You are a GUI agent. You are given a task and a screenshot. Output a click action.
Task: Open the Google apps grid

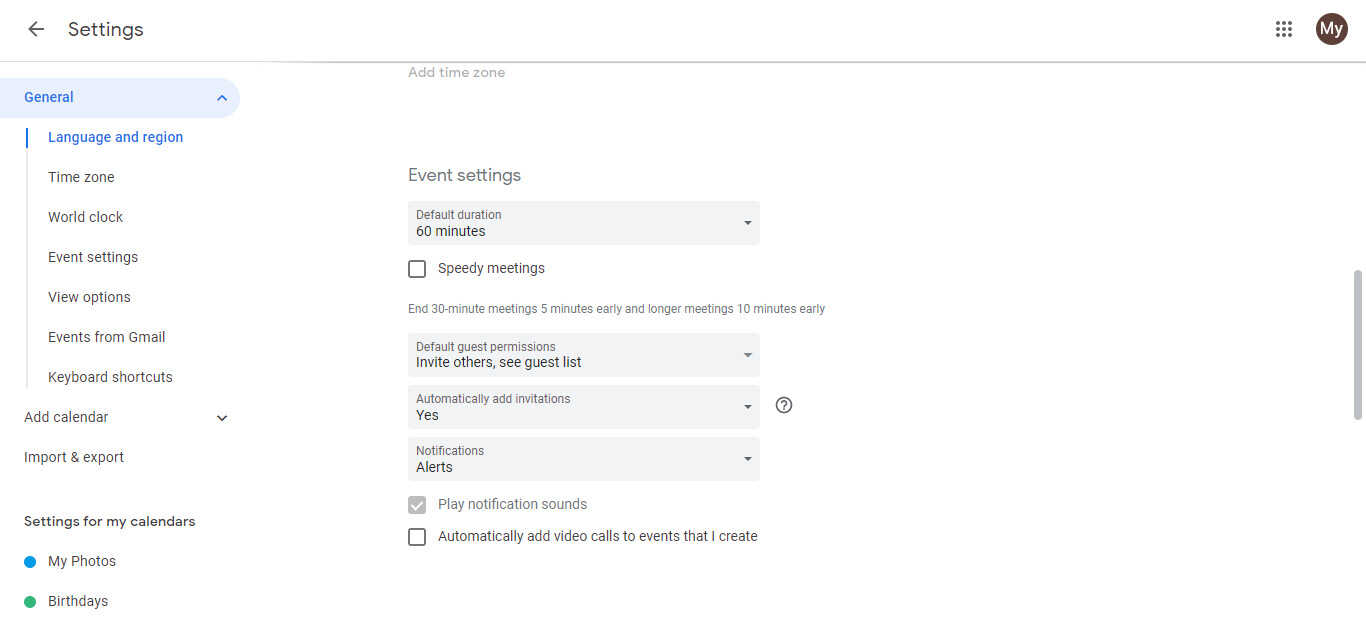coord(1284,29)
